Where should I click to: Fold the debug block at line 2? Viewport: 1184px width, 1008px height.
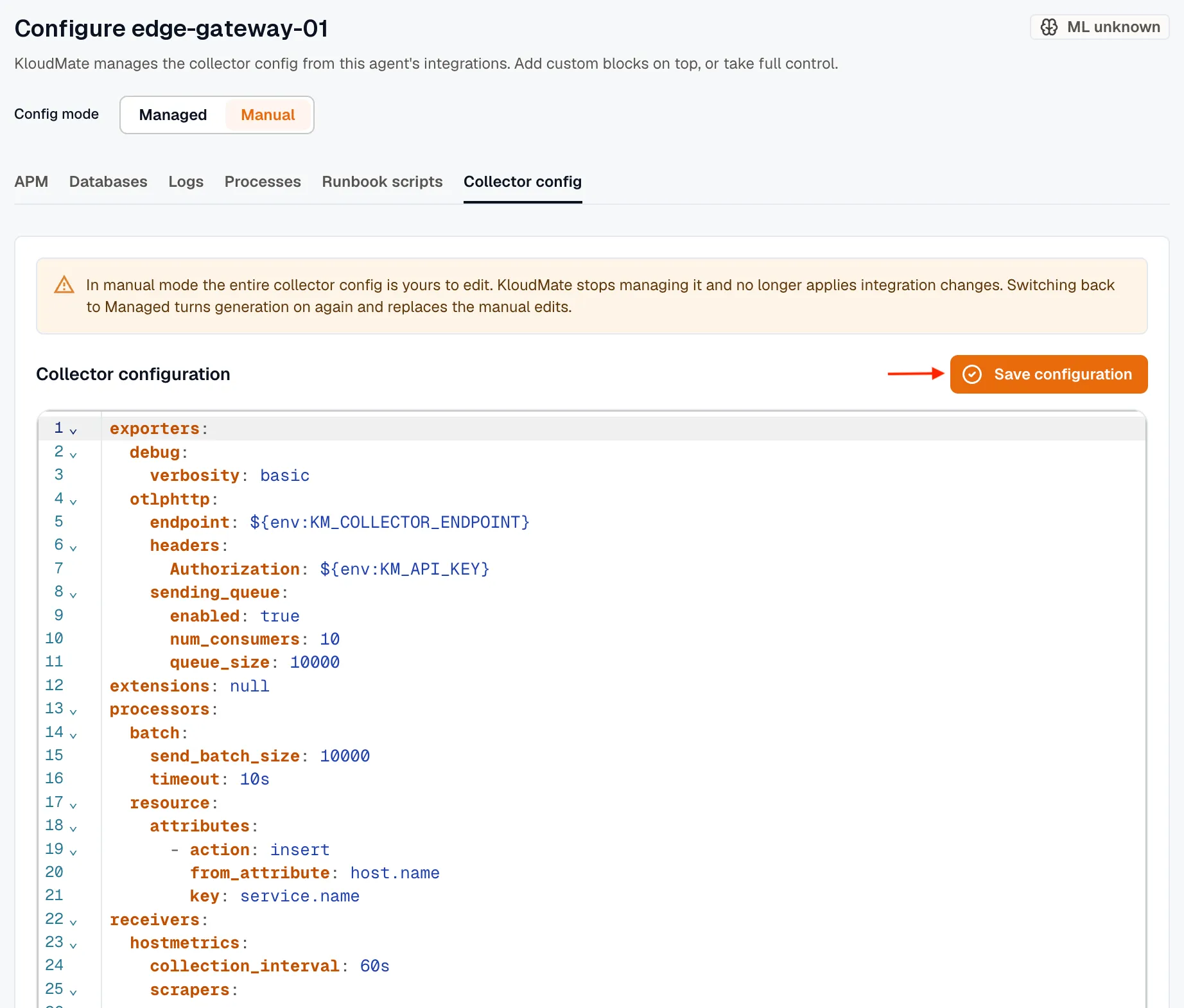click(x=73, y=454)
